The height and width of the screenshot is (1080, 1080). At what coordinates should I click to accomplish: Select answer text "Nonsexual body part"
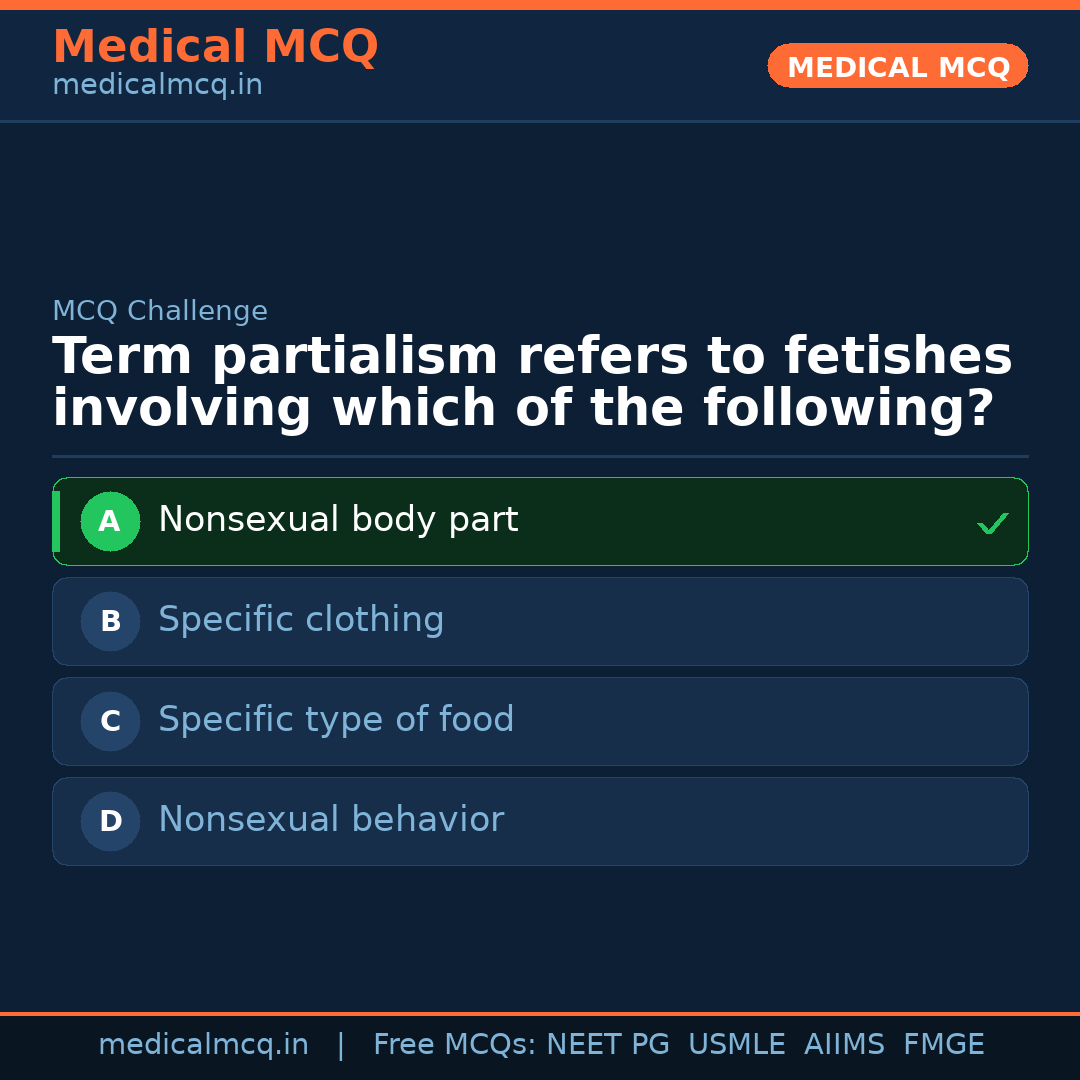click(338, 520)
